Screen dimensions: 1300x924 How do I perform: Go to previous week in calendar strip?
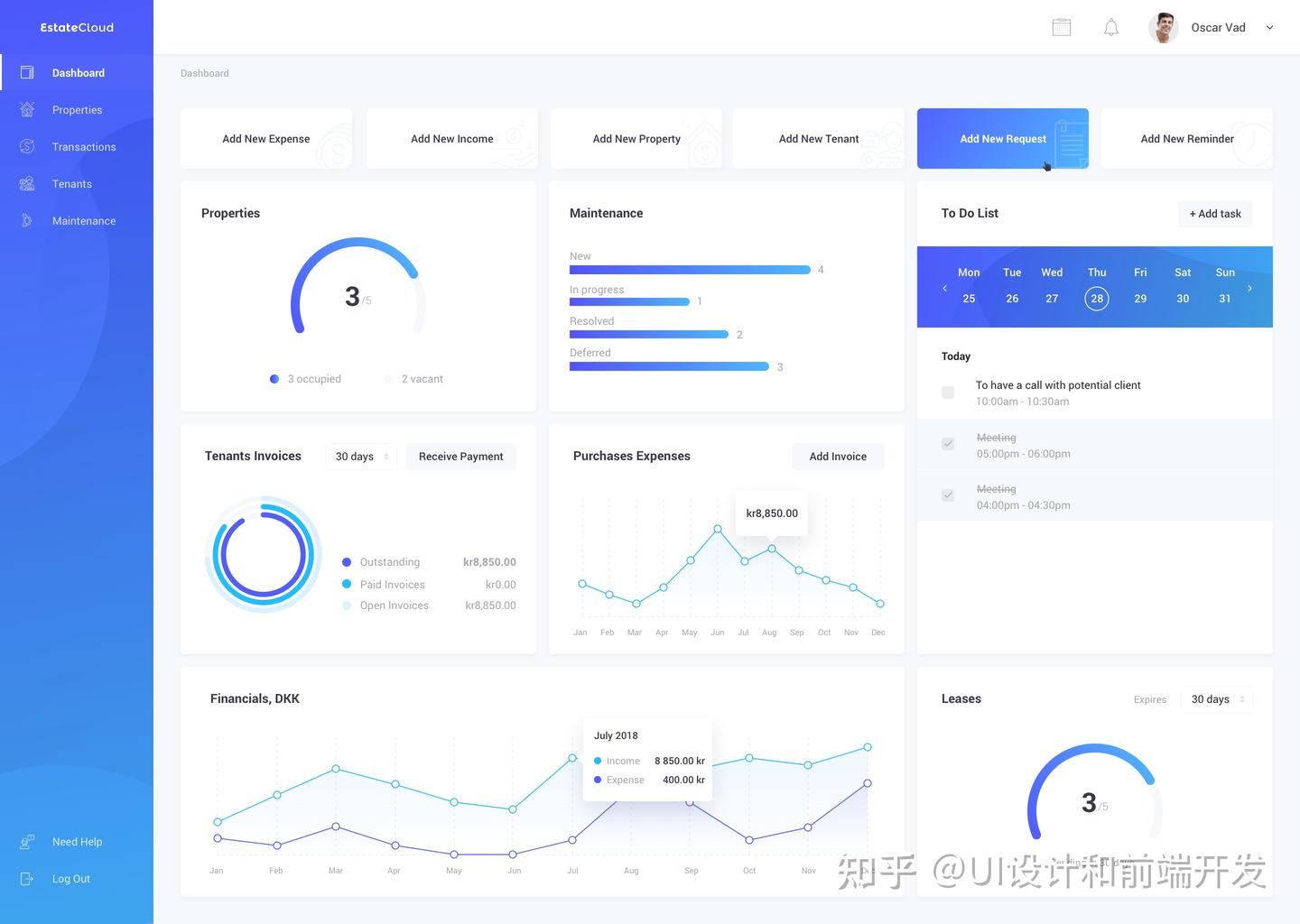click(944, 288)
